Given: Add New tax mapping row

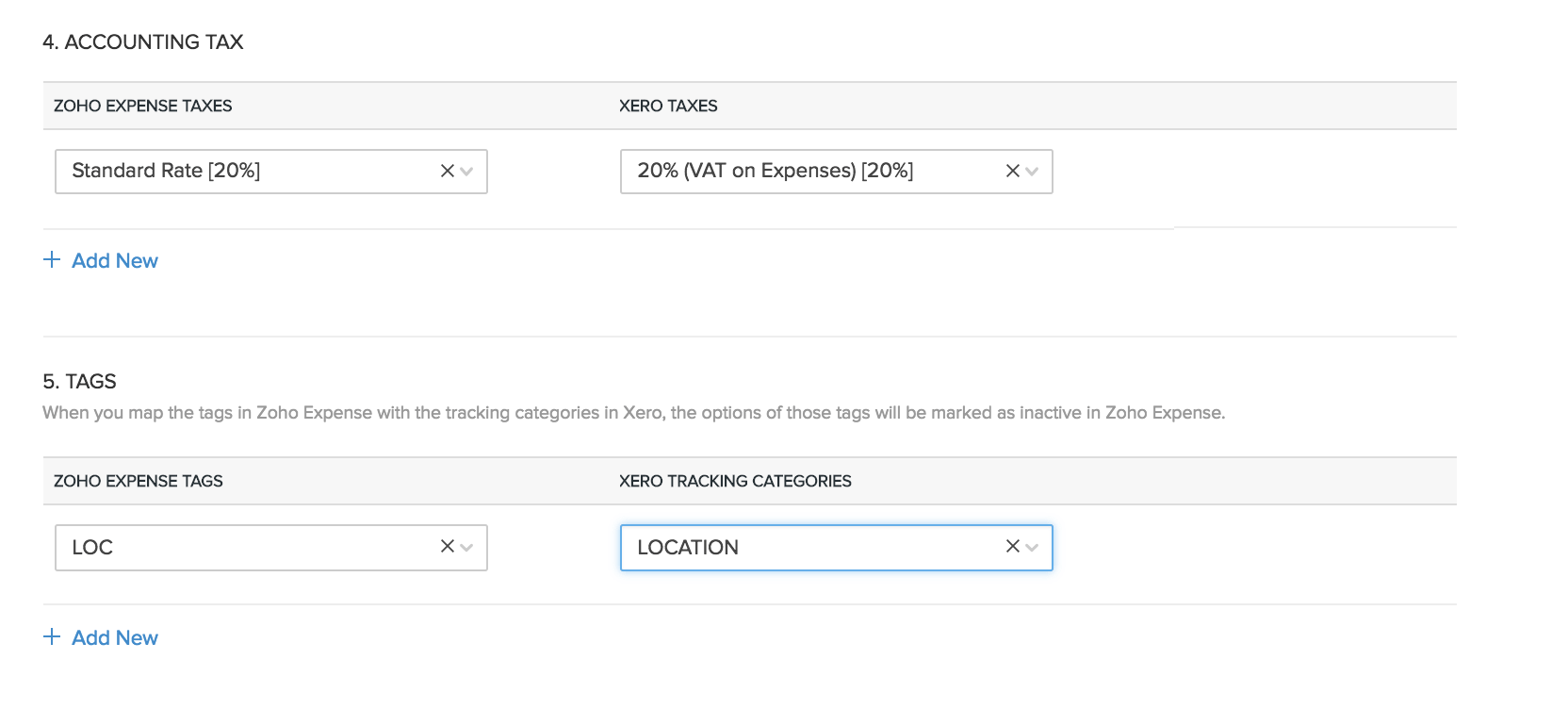Looking at the screenshot, I should [x=114, y=261].
